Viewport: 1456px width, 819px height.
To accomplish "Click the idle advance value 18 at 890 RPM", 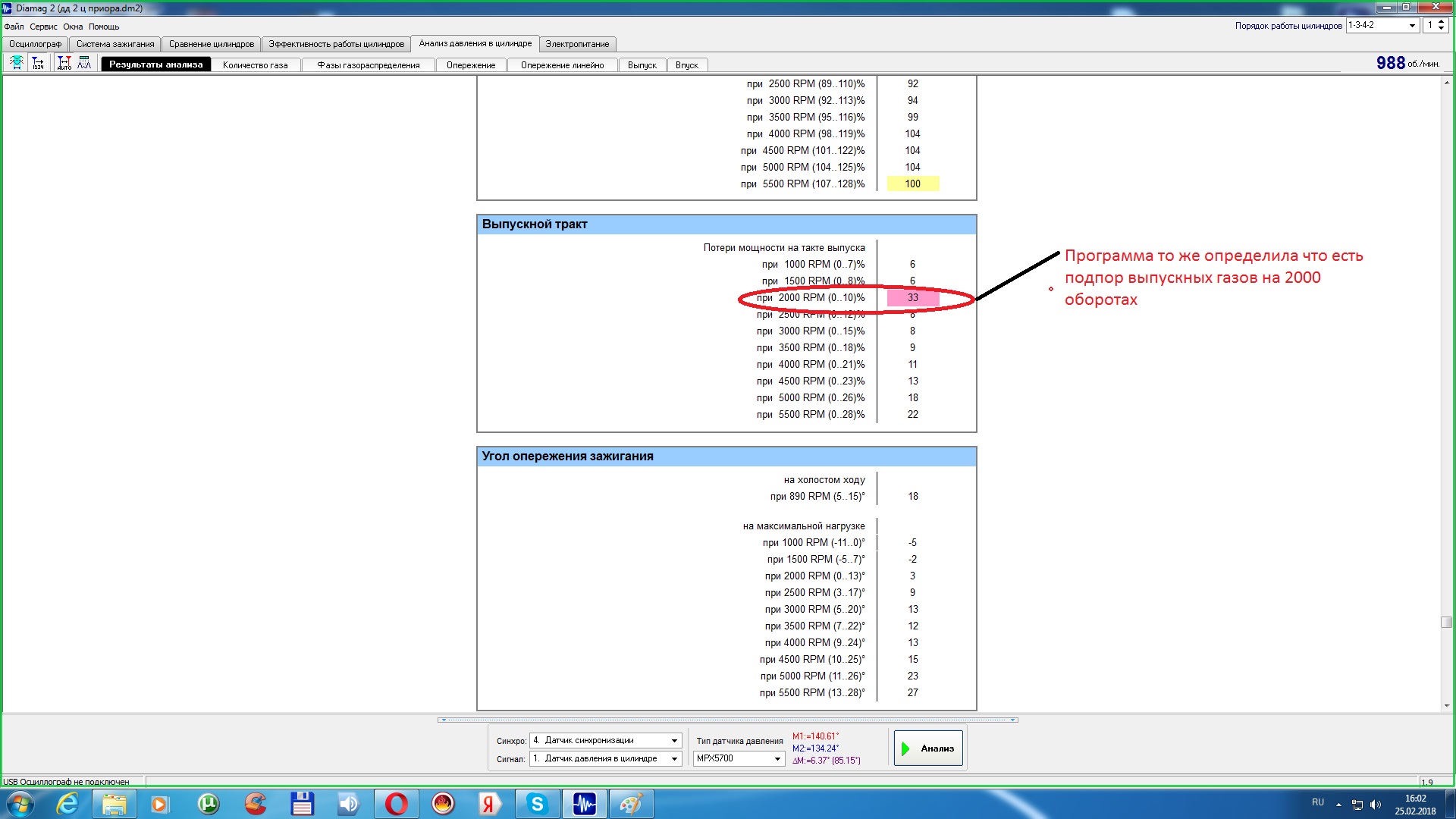I will [913, 497].
